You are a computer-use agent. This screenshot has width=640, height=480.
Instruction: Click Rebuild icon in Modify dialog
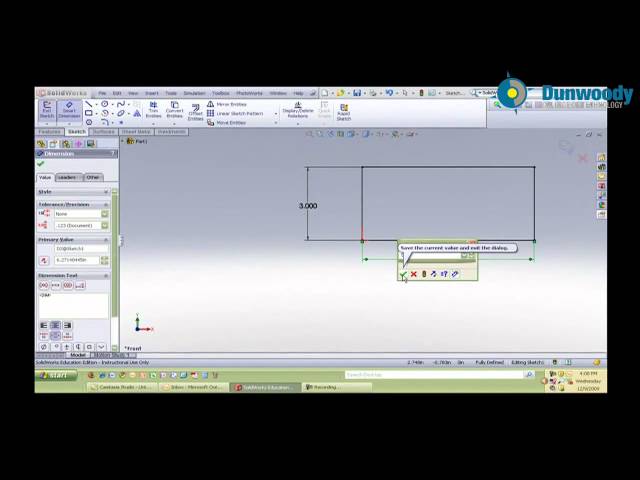[424, 274]
